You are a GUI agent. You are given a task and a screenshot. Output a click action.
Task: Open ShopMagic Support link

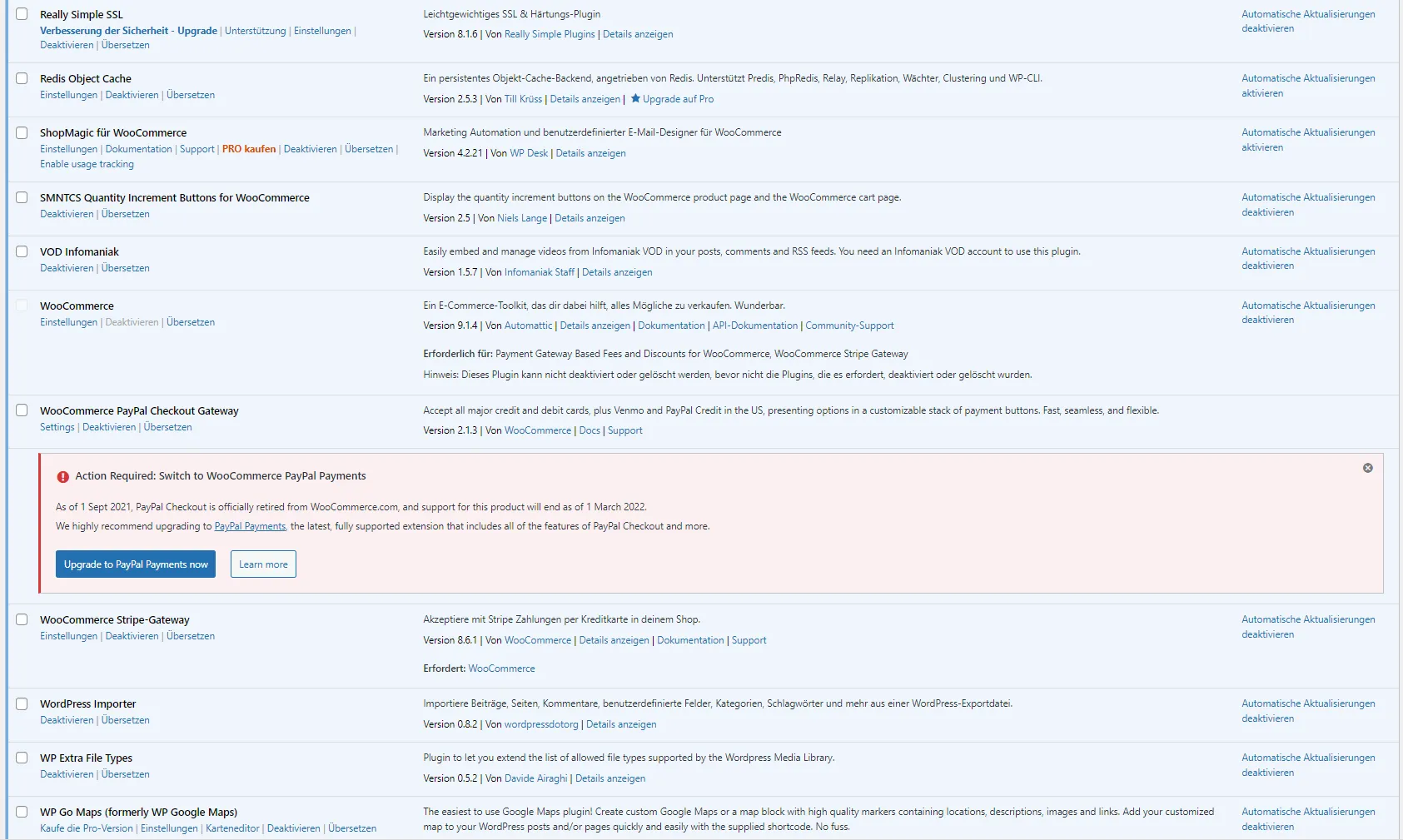pos(197,149)
